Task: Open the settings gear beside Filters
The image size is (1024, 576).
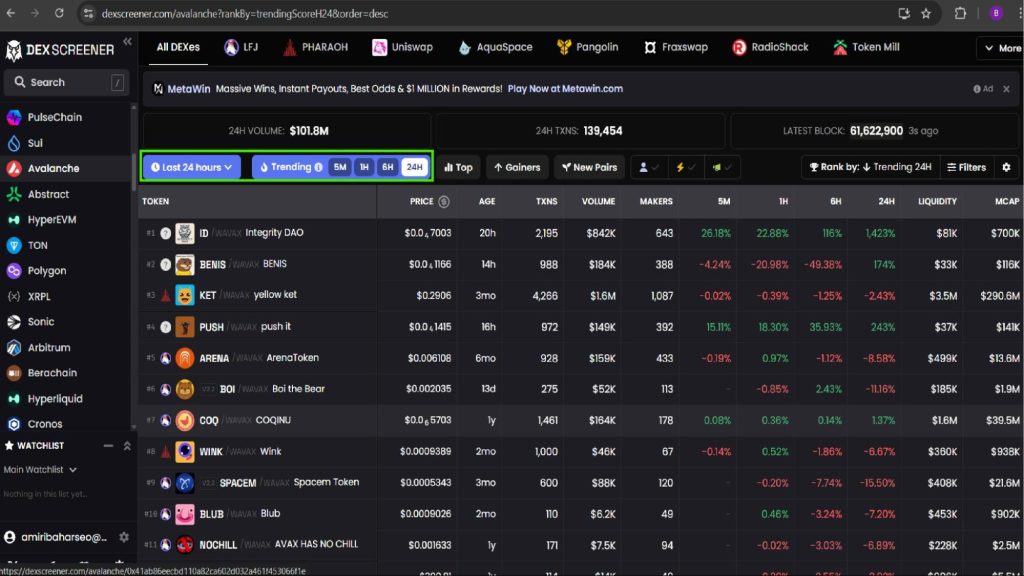Action: [x=1006, y=167]
